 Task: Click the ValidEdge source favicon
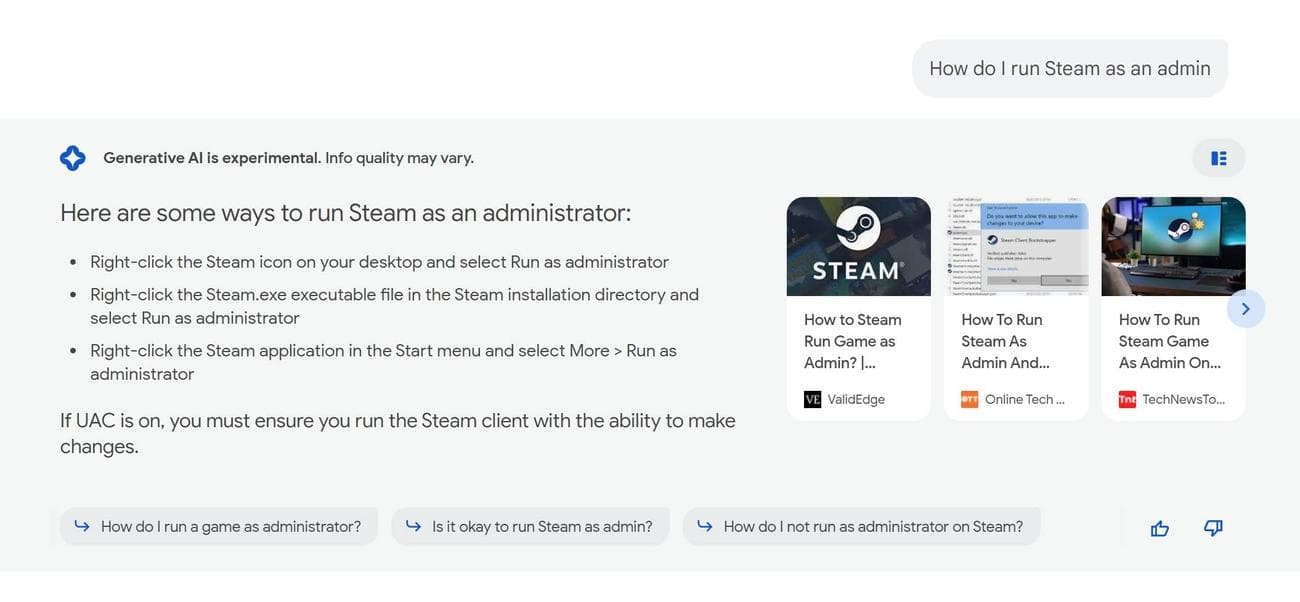coord(812,399)
